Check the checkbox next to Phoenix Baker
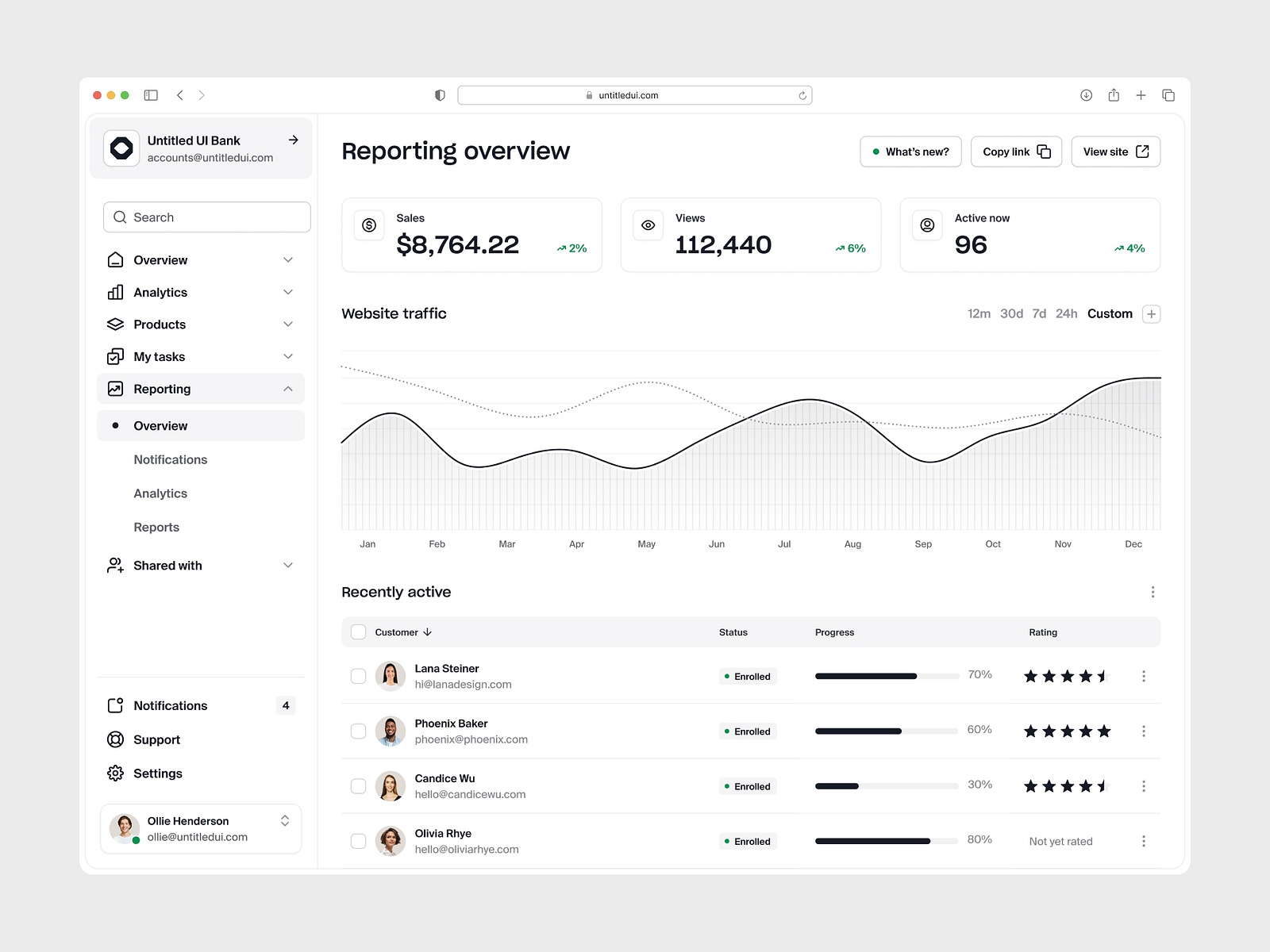 [358, 731]
